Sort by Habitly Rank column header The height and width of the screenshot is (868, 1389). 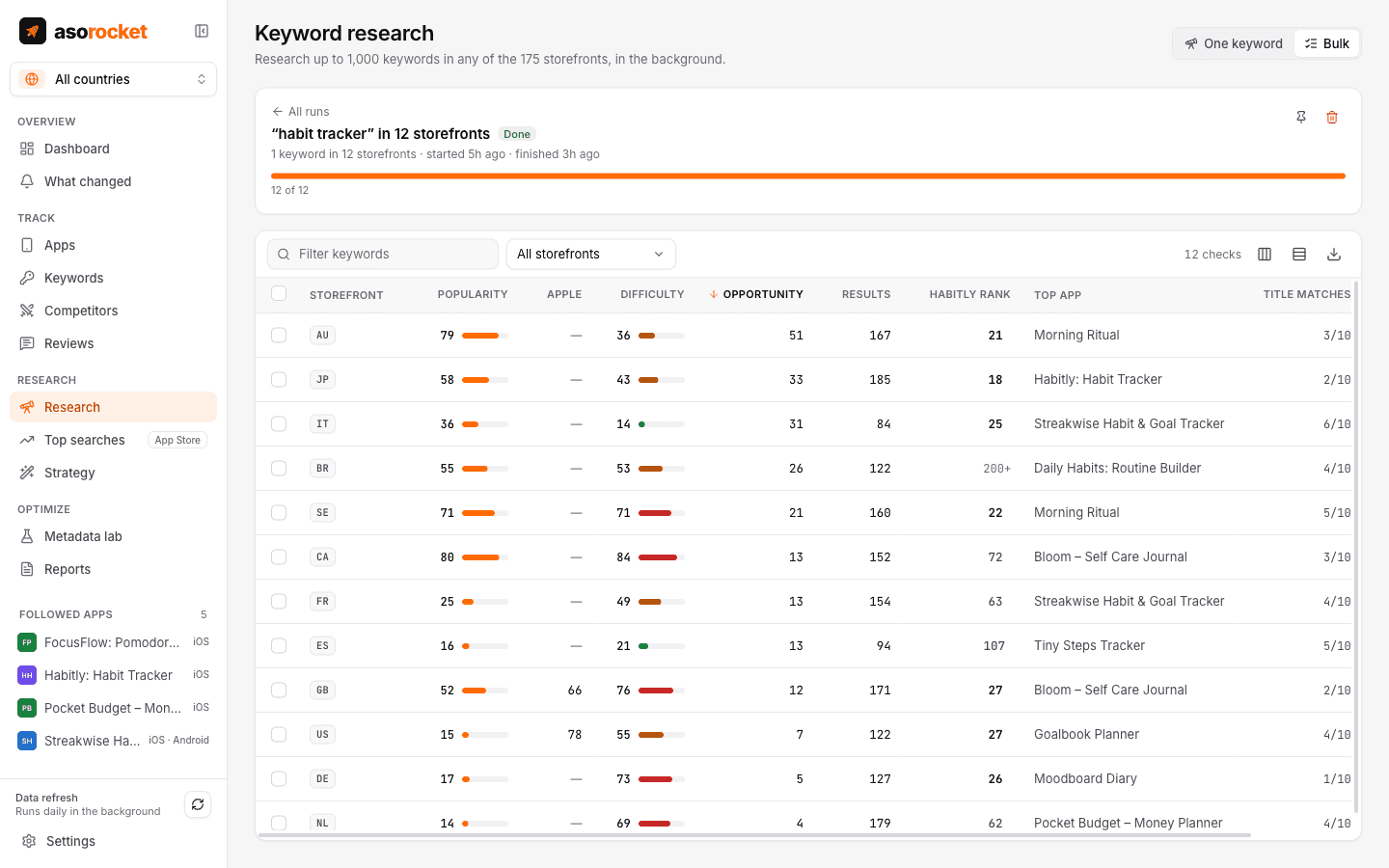pyautogui.click(x=970, y=294)
